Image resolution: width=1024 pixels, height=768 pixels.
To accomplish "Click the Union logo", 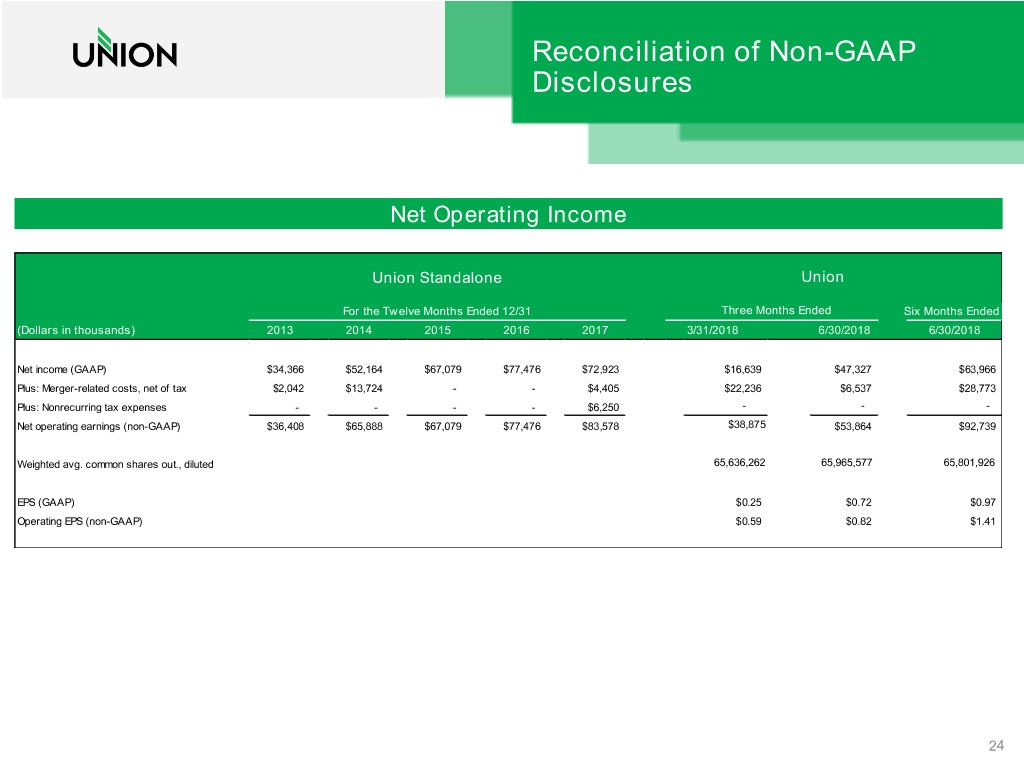I will [125, 52].
